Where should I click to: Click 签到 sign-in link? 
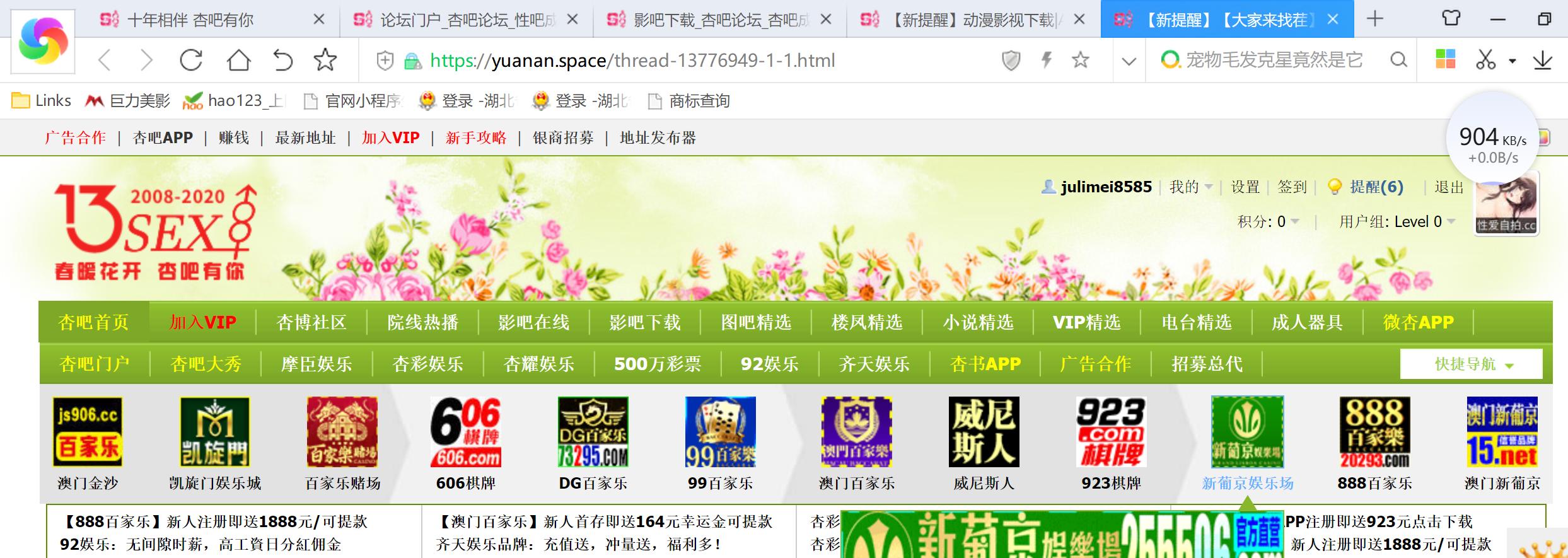click(x=1292, y=187)
